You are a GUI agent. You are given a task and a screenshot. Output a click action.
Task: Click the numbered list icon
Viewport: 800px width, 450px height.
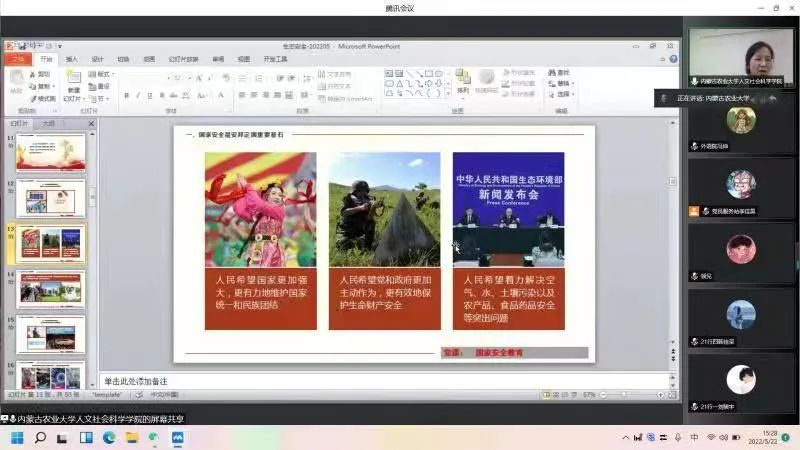point(259,78)
